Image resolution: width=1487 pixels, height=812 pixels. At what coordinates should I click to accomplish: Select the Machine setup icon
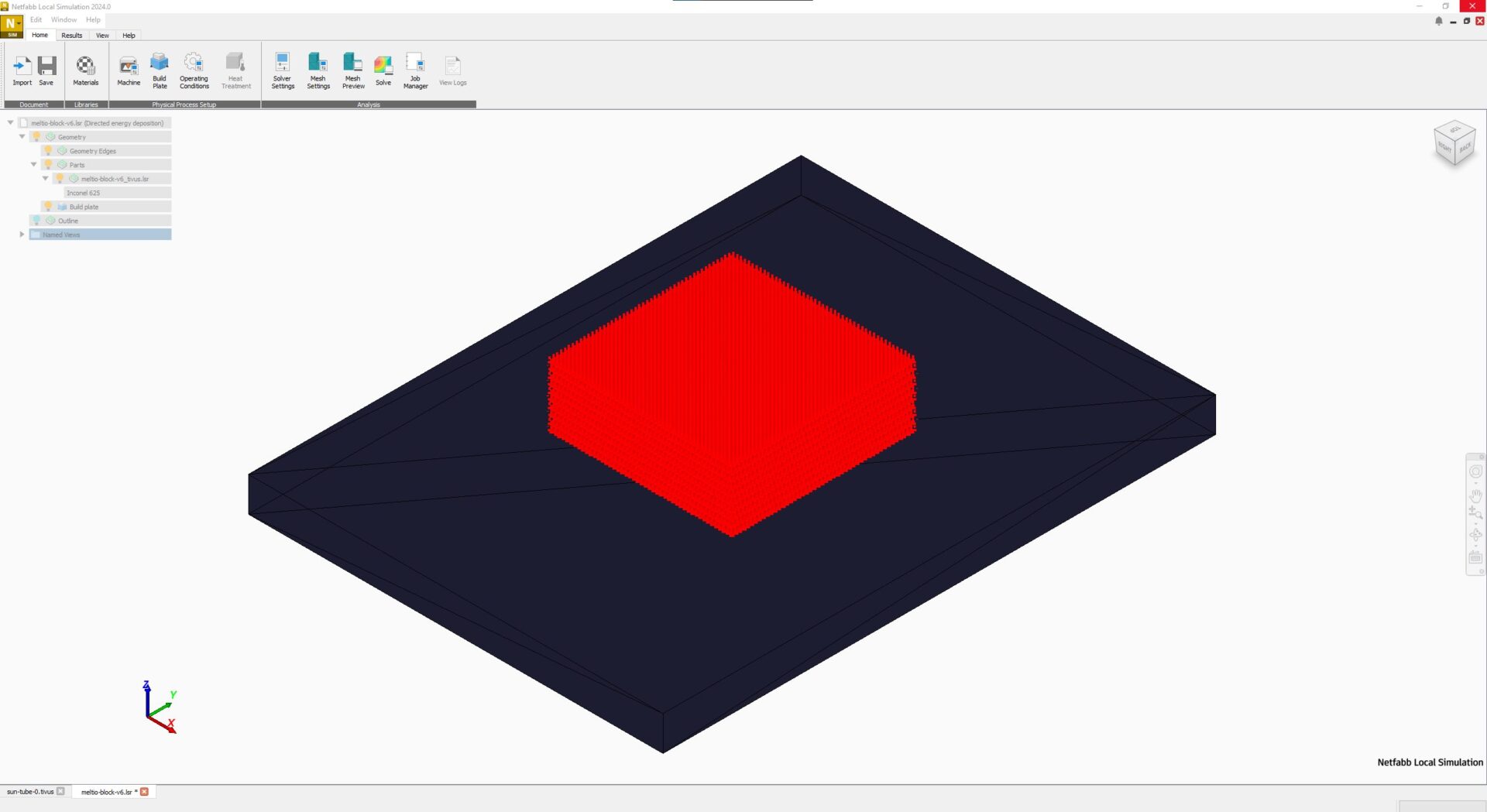pyautogui.click(x=129, y=68)
